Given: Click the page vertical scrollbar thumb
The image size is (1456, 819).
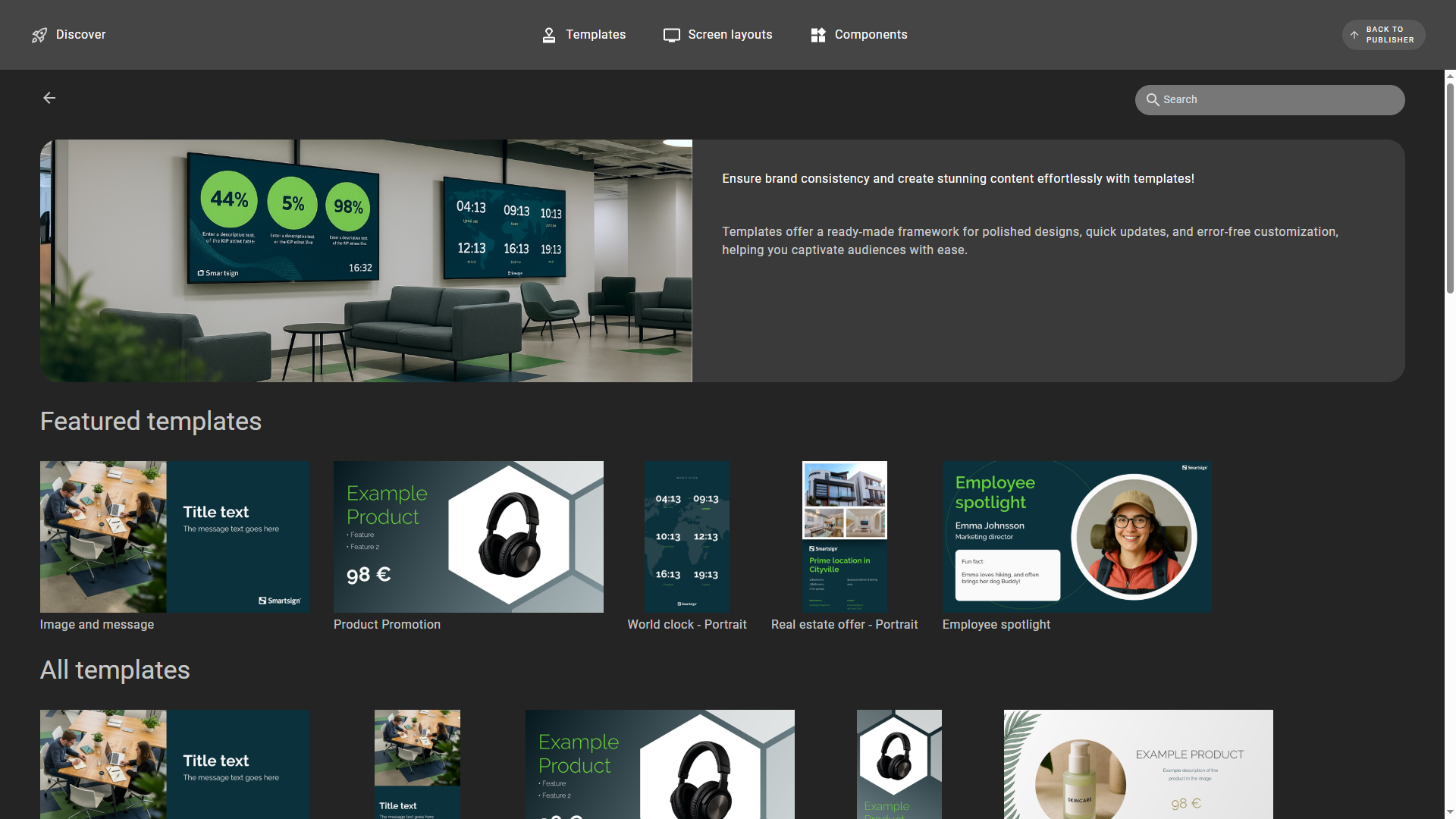Looking at the screenshot, I should click(x=1450, y=187).
